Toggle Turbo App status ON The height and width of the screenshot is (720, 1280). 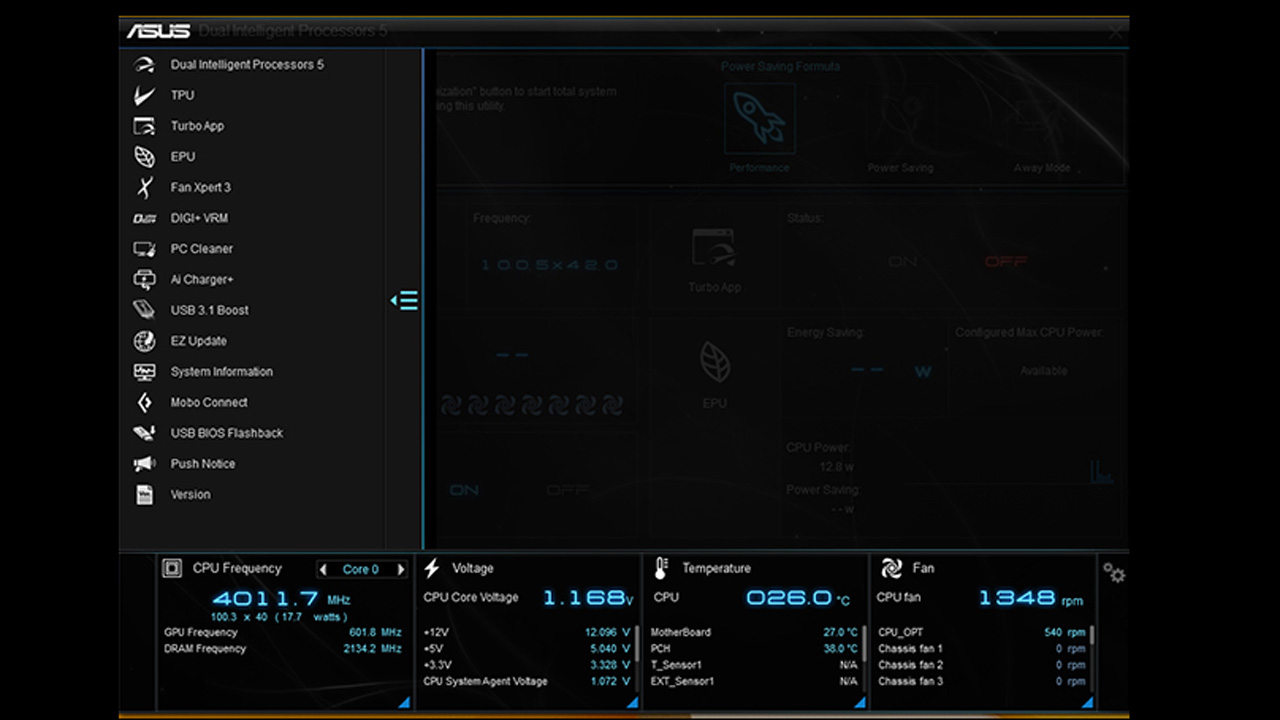tap(903, 262)
